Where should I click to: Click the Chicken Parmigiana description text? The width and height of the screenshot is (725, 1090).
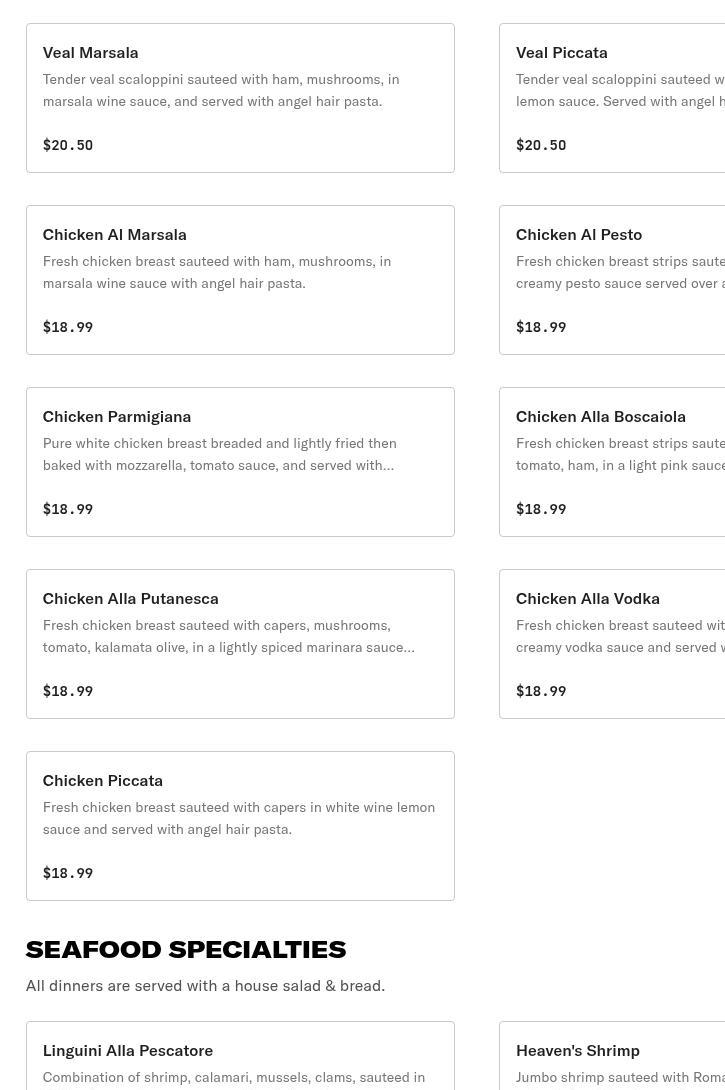click(x=219, y=454)
